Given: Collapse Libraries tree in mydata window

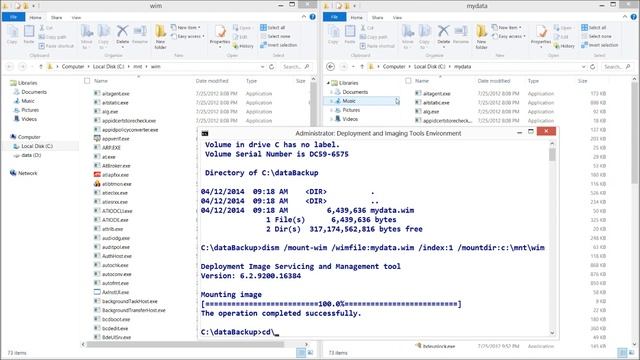Looking at the screenshot, I should pyautogui.click(x=328, y=83).
